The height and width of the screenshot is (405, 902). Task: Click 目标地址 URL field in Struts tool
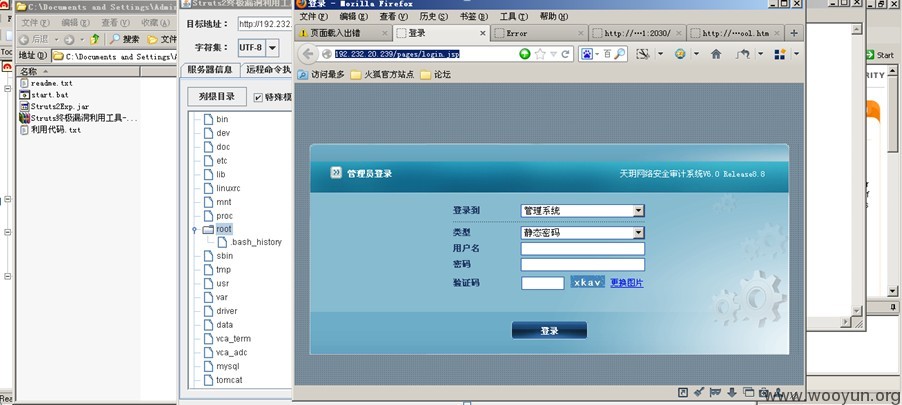pyautogui.click(x=265, y=24)
